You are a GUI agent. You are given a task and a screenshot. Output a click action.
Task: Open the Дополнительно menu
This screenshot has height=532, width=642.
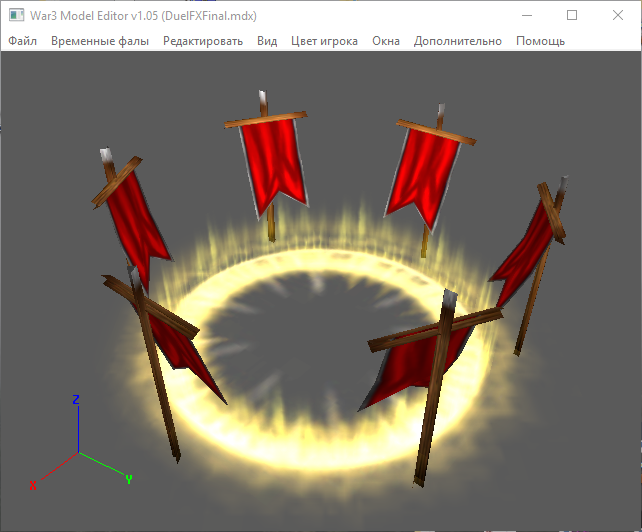[x=458, y=41]
